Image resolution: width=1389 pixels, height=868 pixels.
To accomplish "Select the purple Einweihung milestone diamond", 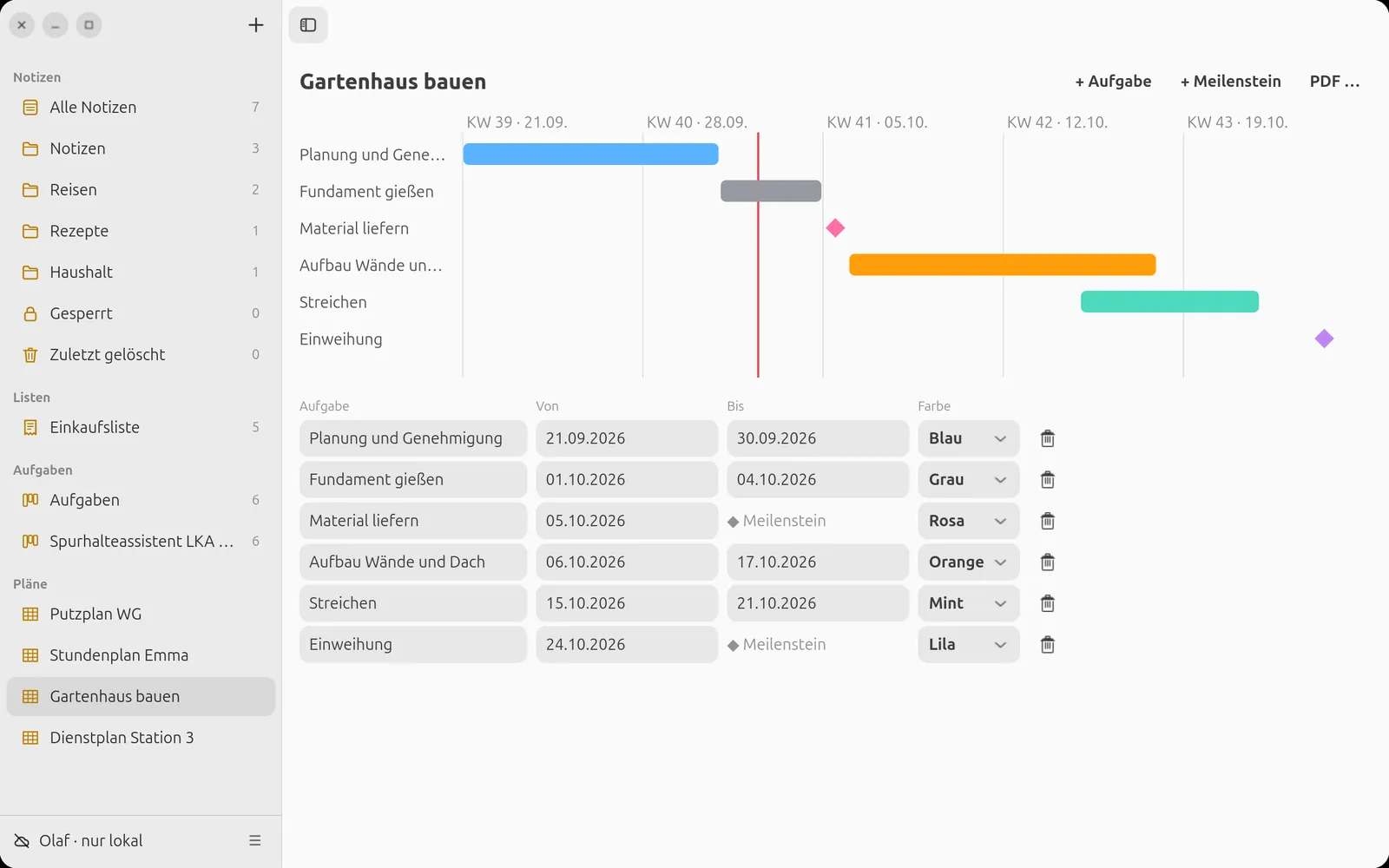I will tap(1324, 339).
